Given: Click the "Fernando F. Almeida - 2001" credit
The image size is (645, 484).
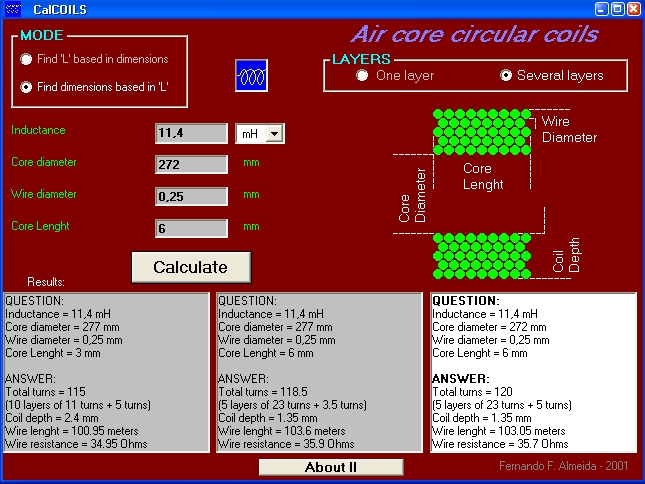Looking at the screenshot, I should [564, 466].
